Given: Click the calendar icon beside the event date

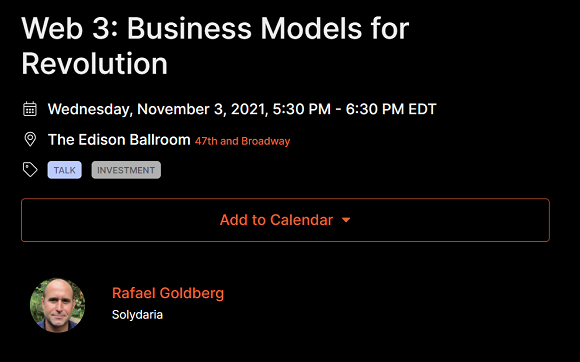Looking at the screenshot, I should click(30, 109).
